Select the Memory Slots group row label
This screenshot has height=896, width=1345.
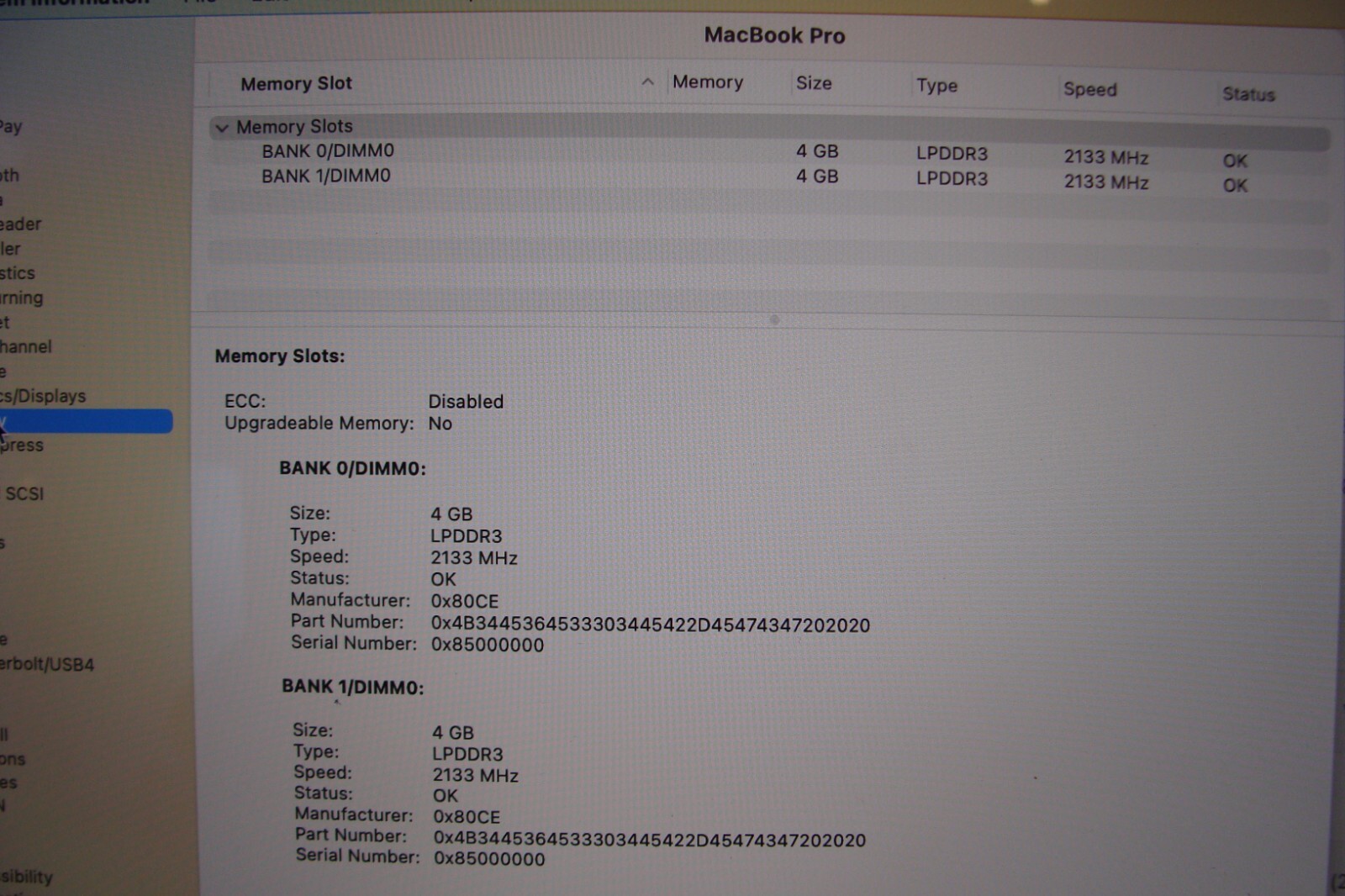tap(294, 126)
